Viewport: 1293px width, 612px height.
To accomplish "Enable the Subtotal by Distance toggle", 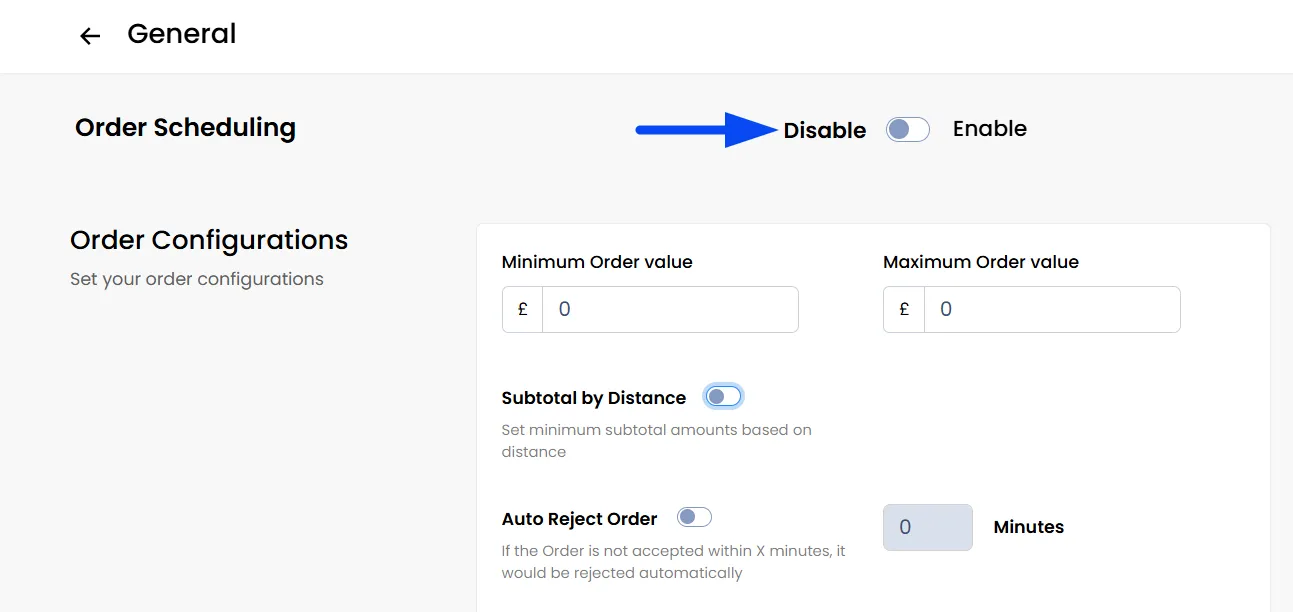I will click(723, 397).
